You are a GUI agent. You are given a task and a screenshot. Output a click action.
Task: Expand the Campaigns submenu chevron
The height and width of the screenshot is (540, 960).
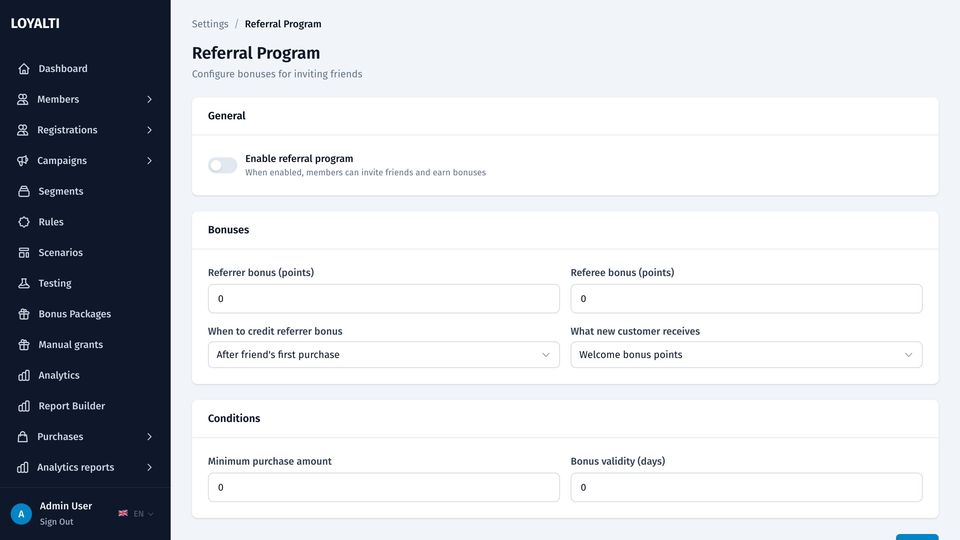(149, 160)
